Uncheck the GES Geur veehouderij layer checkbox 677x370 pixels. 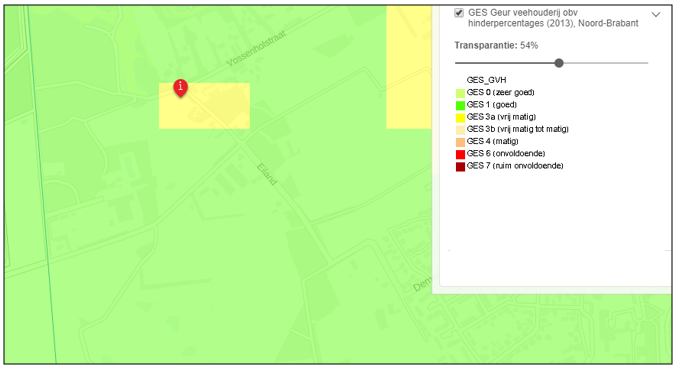[459, 13]
